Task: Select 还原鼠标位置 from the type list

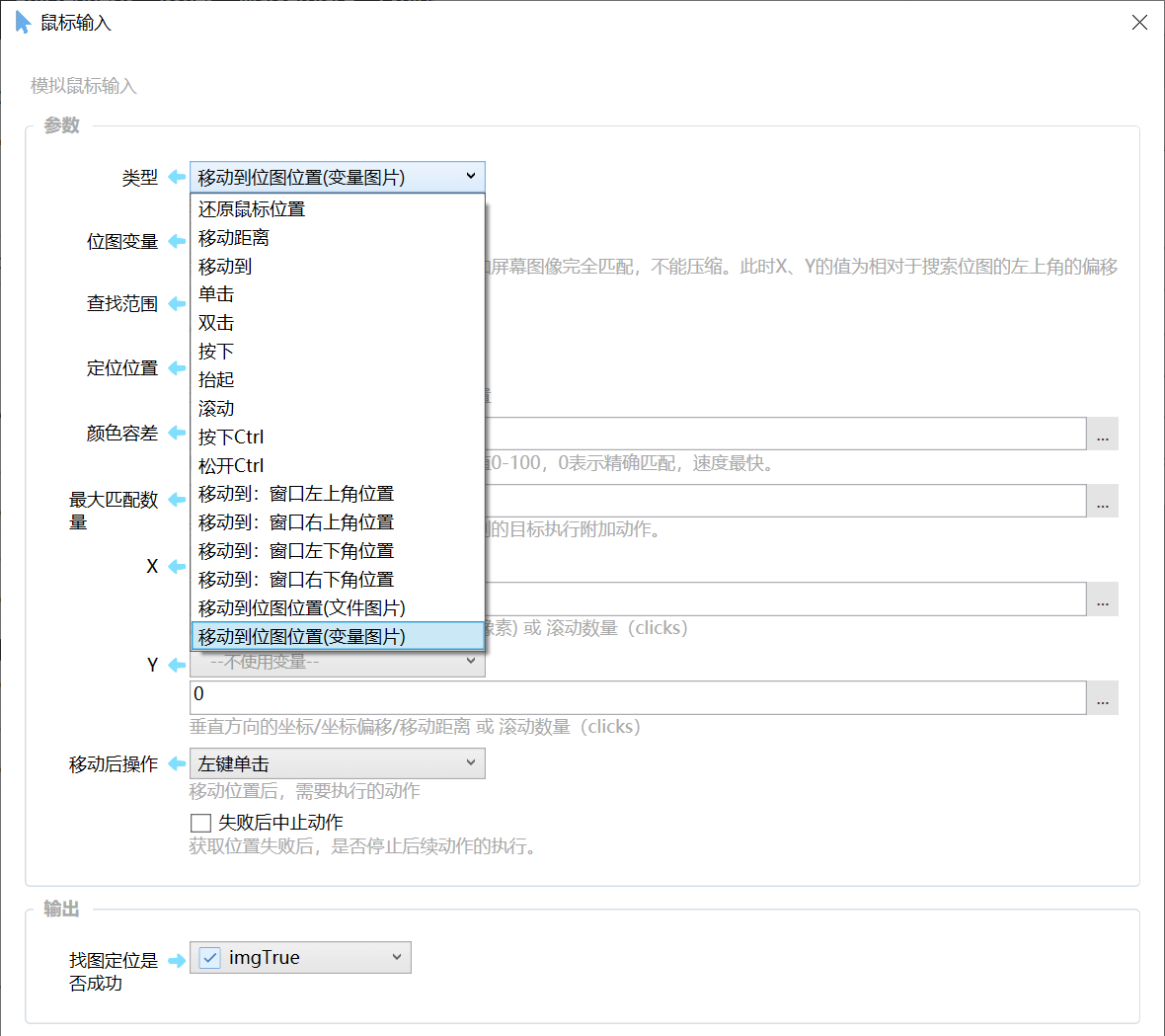Action: [338, 208]
